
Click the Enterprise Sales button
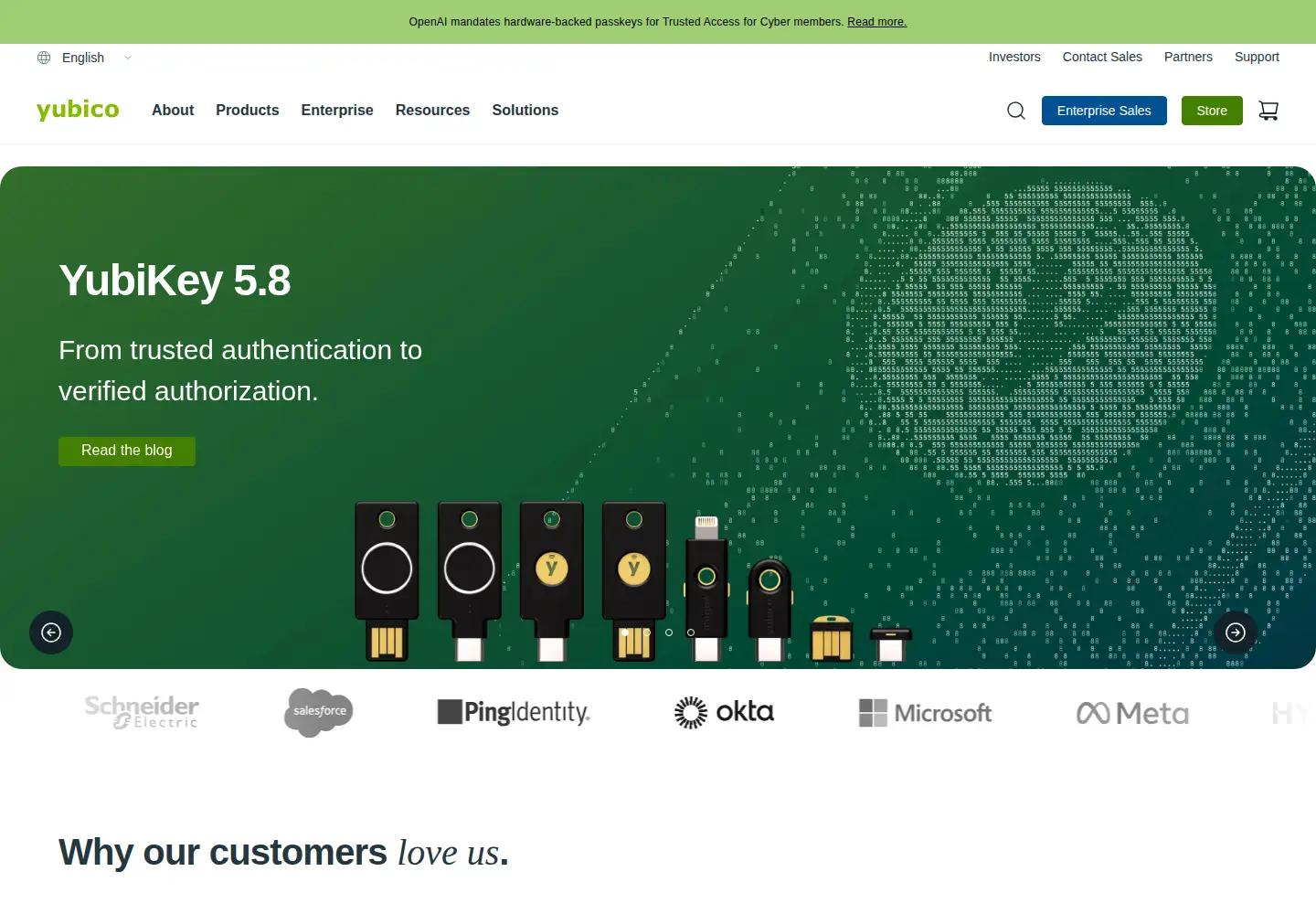pos(1104,111)
